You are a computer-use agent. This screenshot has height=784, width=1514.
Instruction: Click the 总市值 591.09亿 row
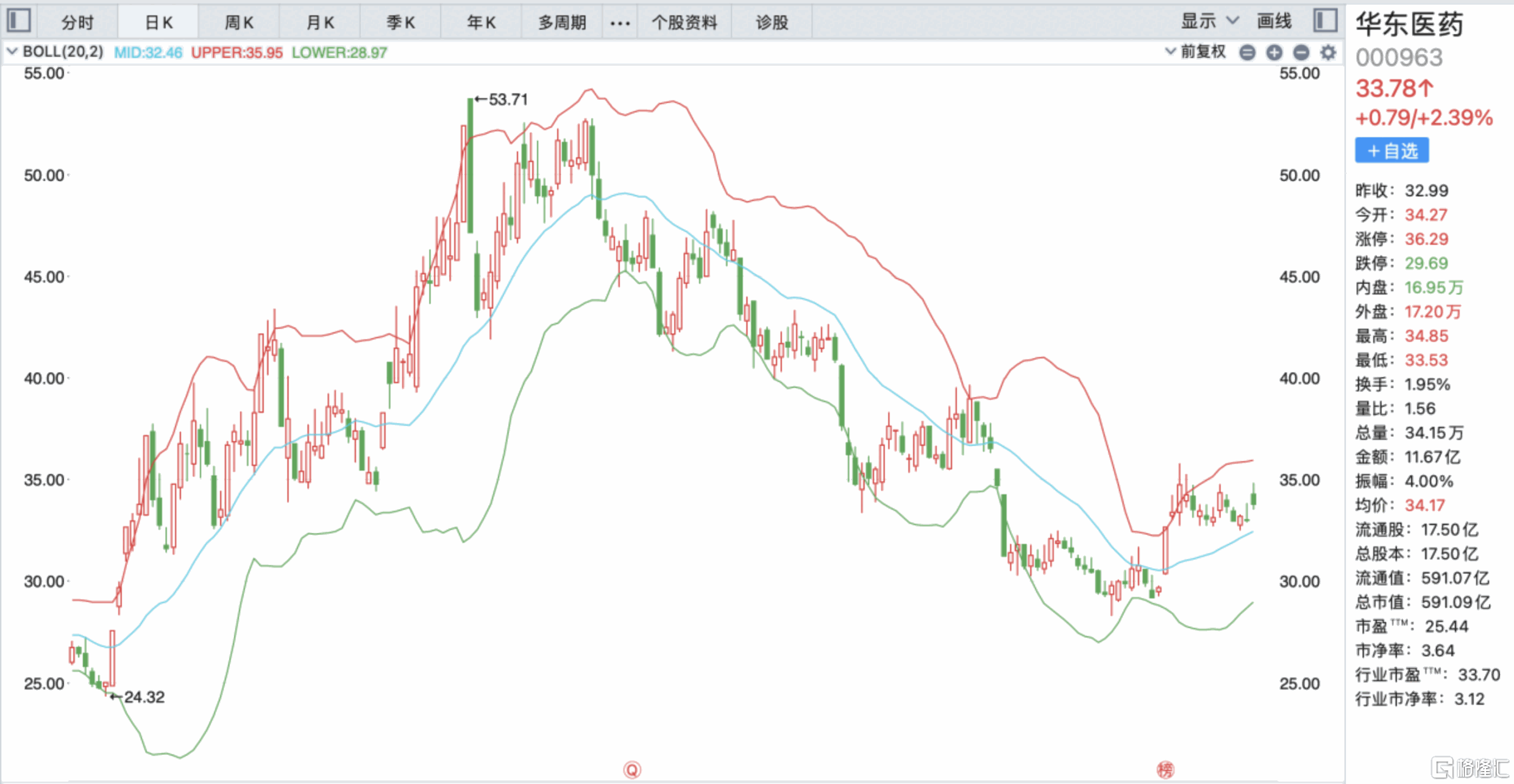tap(1423, 602)
